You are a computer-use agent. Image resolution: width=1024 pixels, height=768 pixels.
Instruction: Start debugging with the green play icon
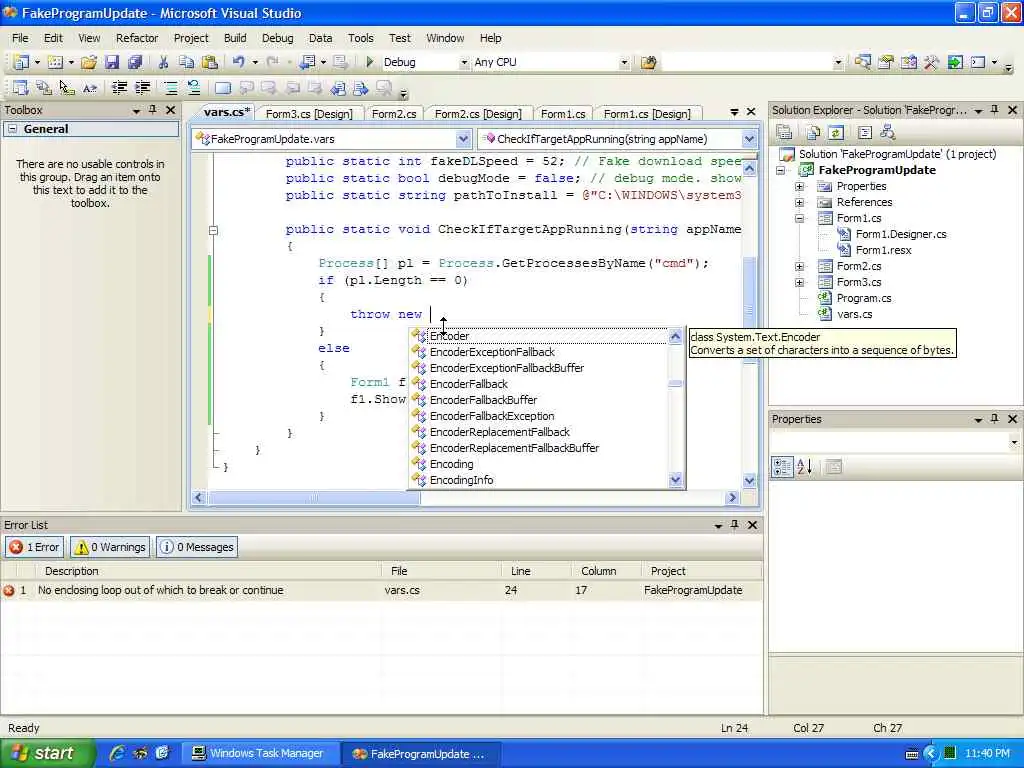[x=370, y=62]
